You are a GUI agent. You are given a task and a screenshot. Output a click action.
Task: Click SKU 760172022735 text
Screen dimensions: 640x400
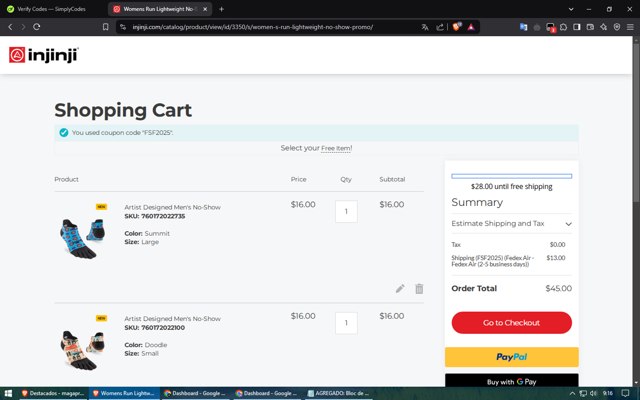[155, 216]
